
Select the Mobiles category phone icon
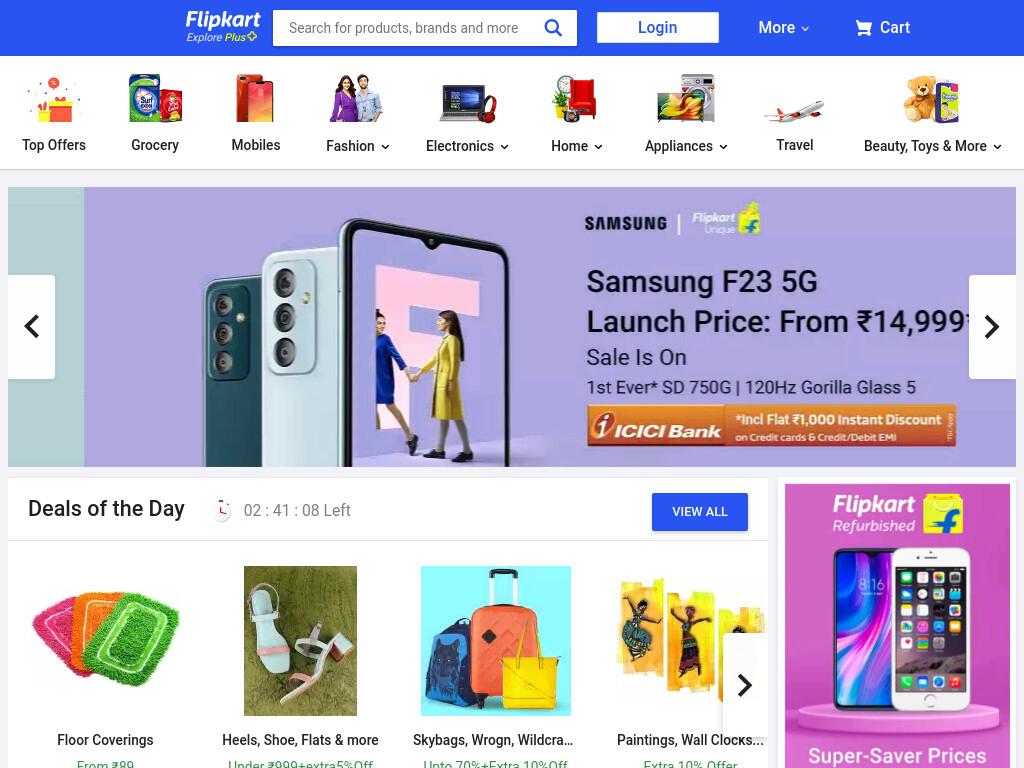pos(255,99)
